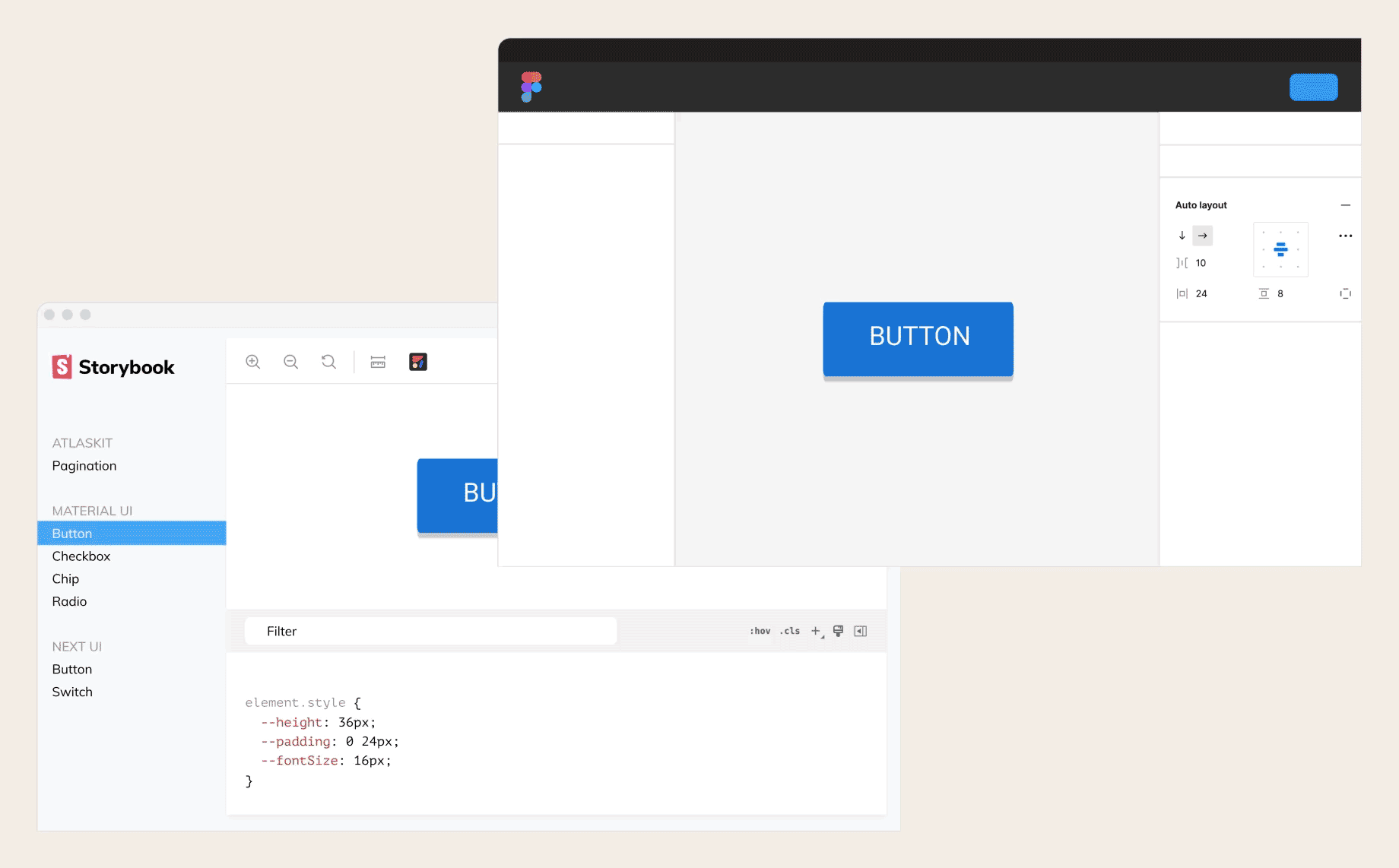The width and height of the screenshot is (1399, 868).
Task: Toggle the measure ruler icon in Storybook
Action: pyautogui.click(x=378, y=363)
